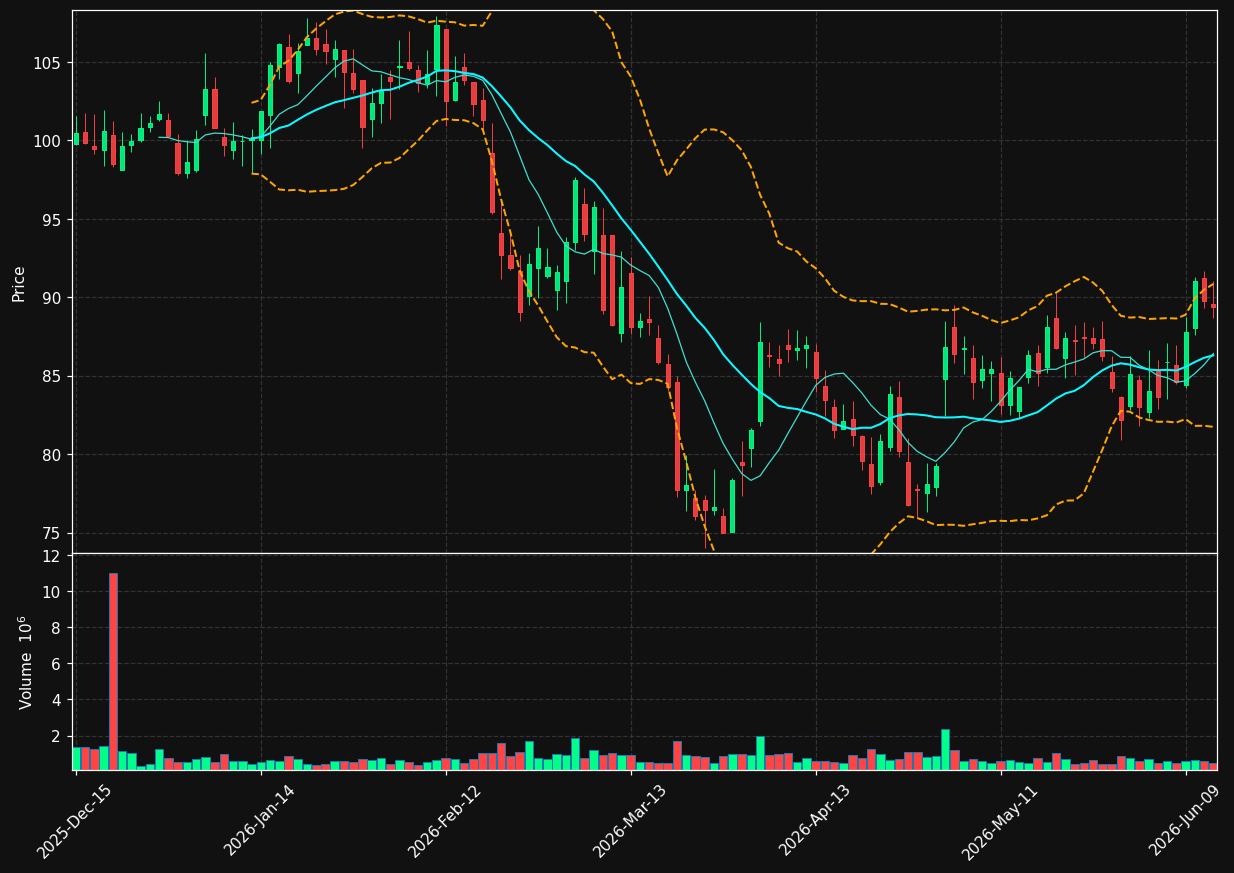Click the Price axis title
1234x873 pixels.
coord(19,284)
